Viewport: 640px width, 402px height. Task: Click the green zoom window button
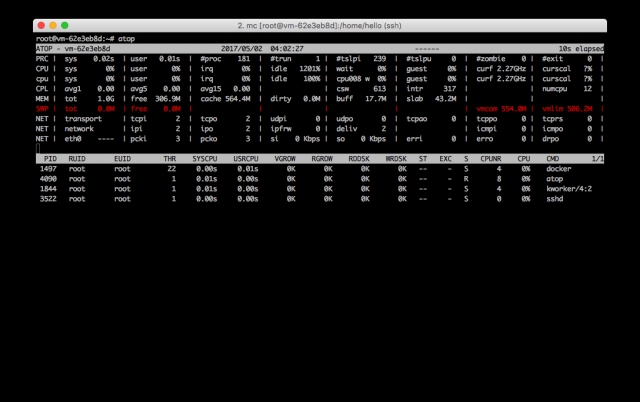coord(64,25)
